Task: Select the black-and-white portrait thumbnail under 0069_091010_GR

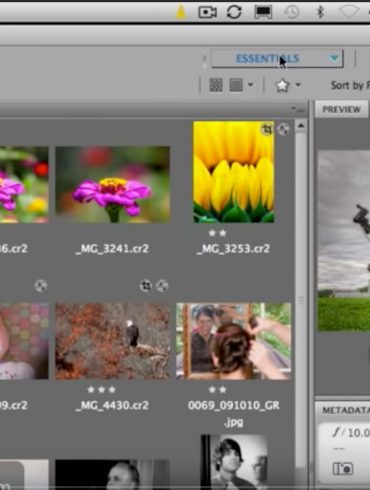Action: (x=234, y=462)
